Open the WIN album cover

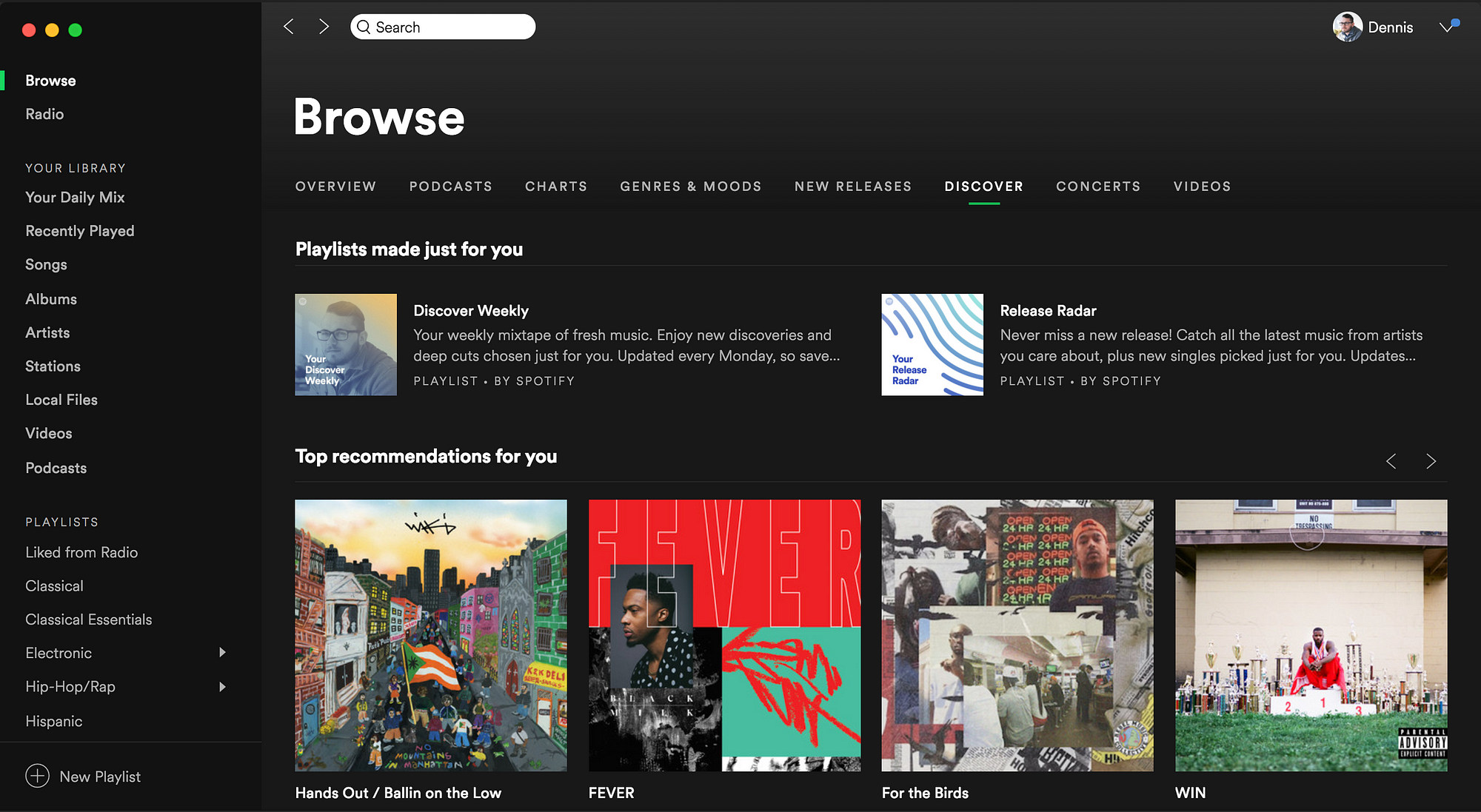coord(1311,635)
